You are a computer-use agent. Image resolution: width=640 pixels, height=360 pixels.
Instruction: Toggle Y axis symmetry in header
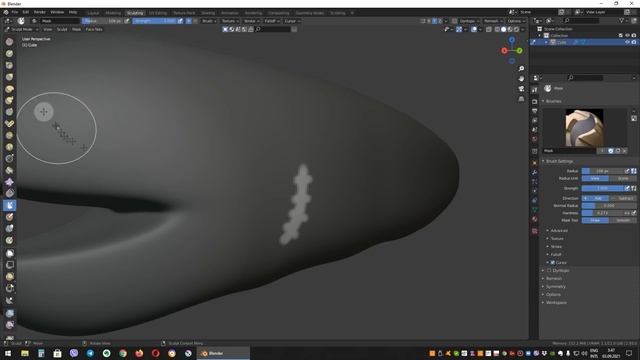coord(434,21)
